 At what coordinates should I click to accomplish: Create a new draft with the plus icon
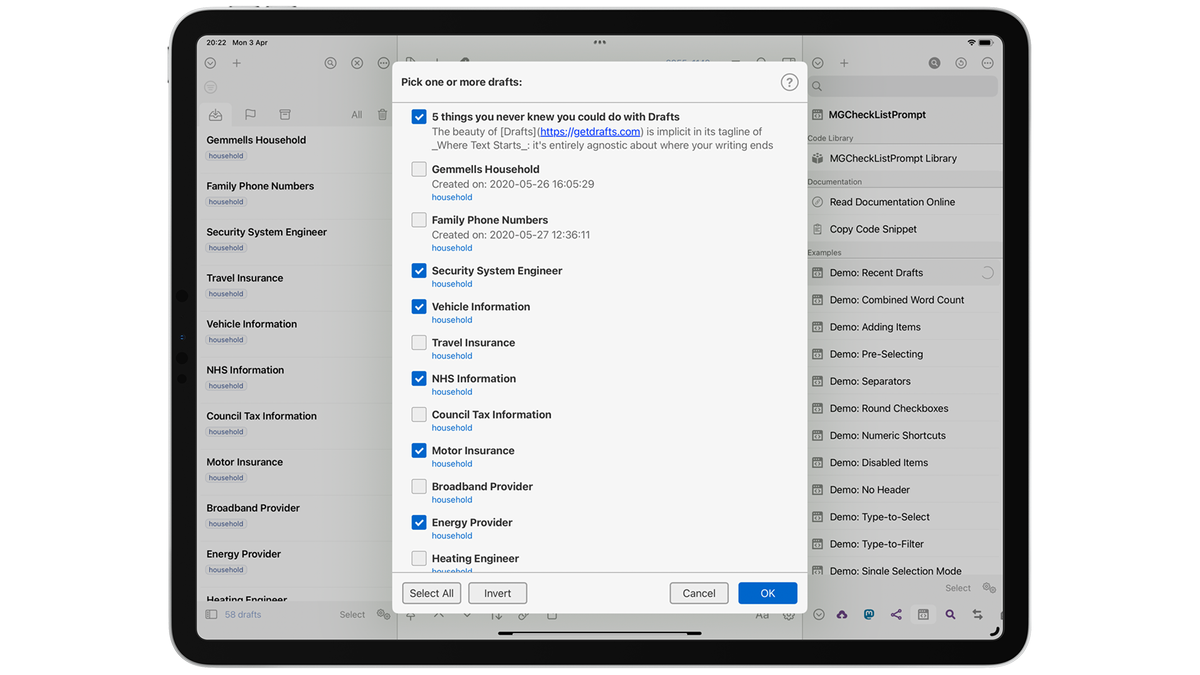[x=236, y=62]
